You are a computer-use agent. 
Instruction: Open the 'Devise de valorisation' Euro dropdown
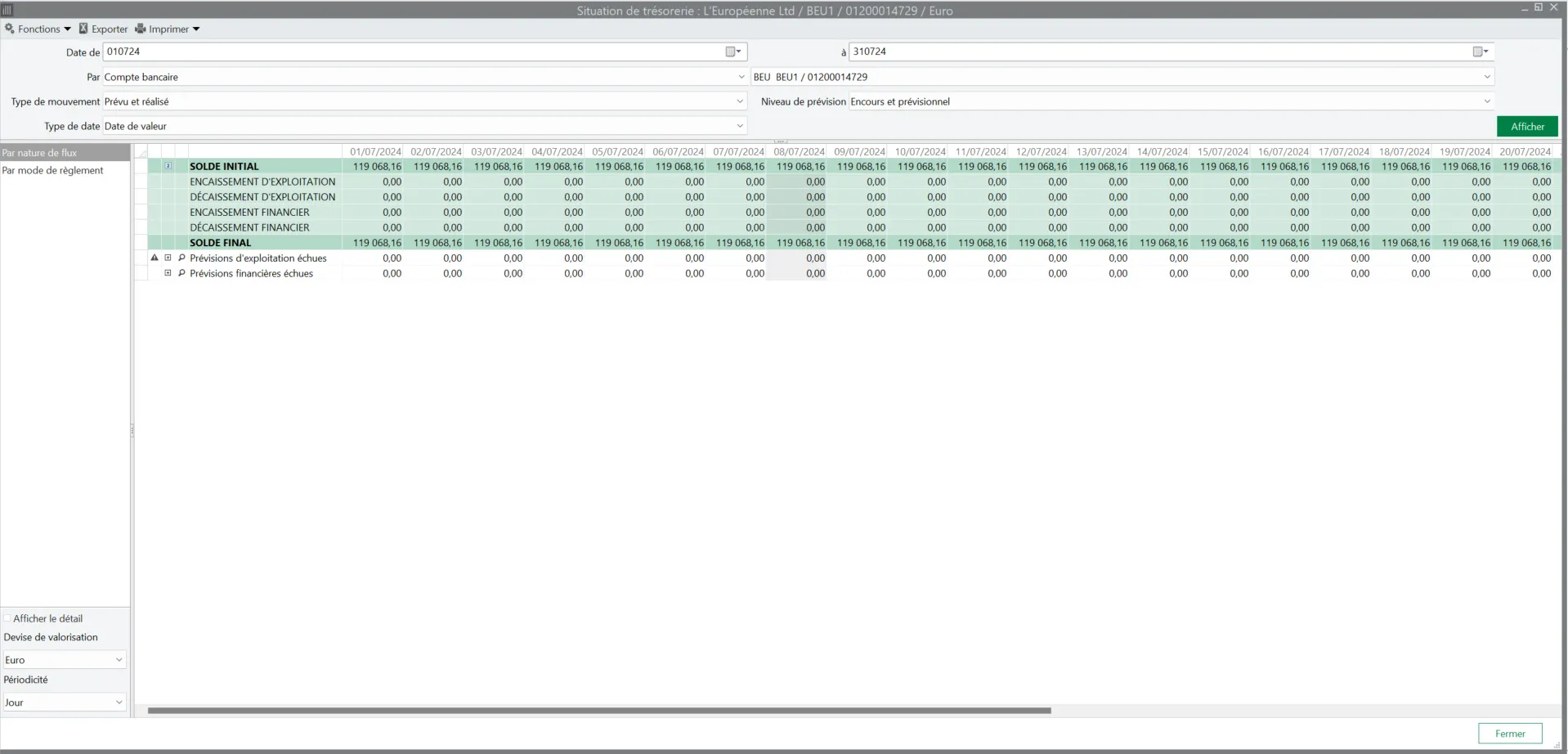tap(65, 660)
